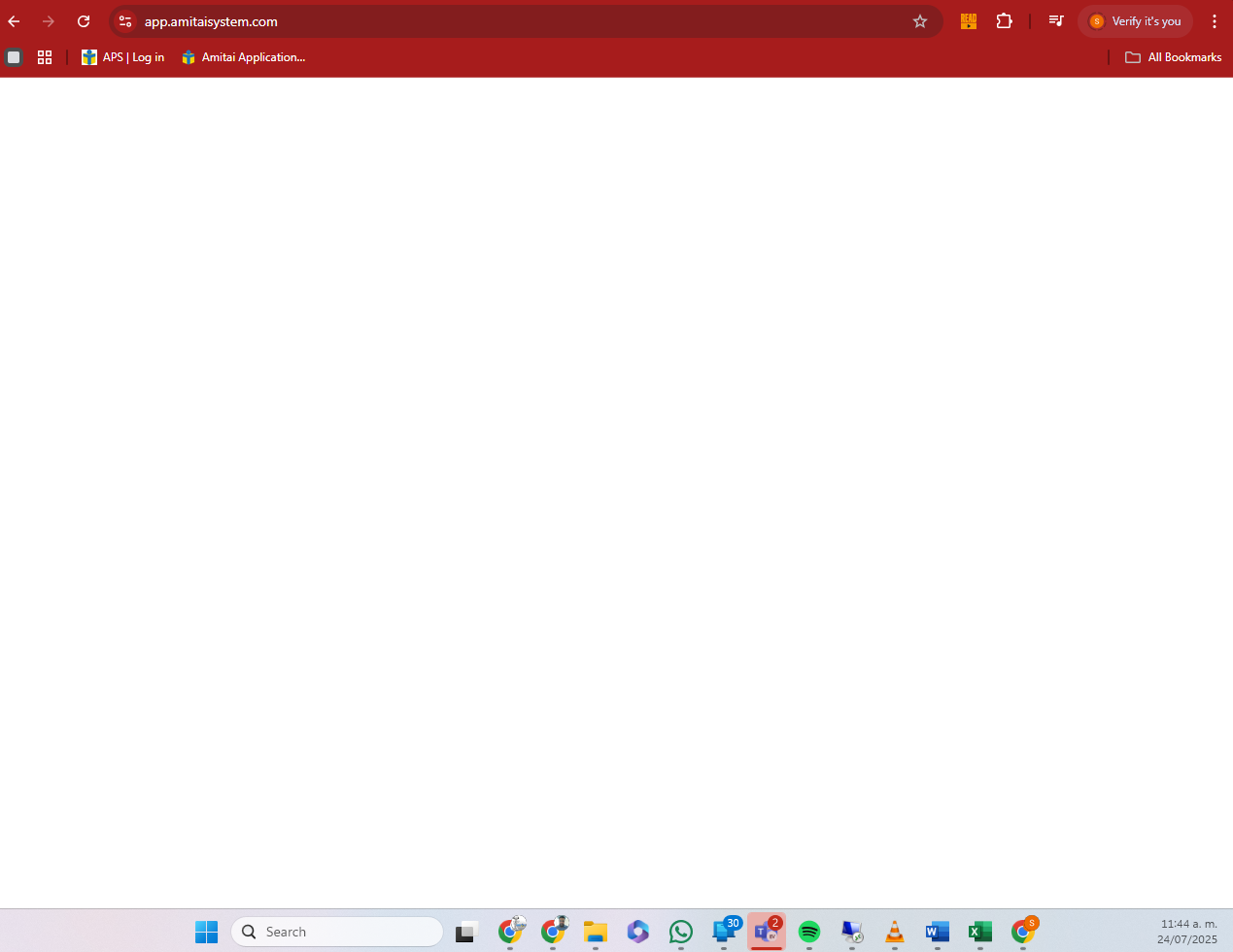Open the apps grid shortcut
Image resolution: width=1233 pixels, height=952 pixels.
click(x=45, y=57)
